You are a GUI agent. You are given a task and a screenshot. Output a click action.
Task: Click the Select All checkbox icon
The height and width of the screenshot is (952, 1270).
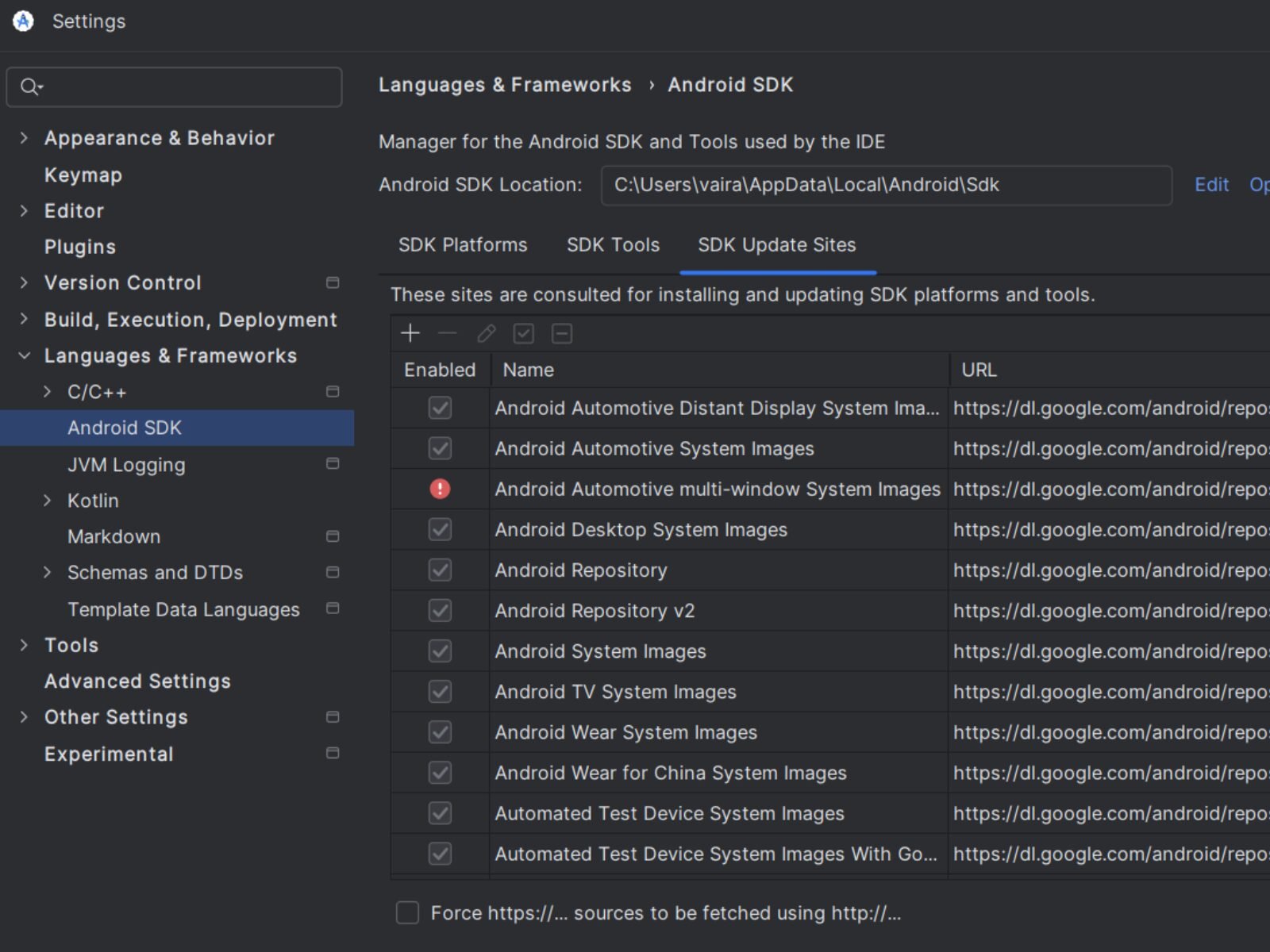pyautogui.click(x=524, y=333)
